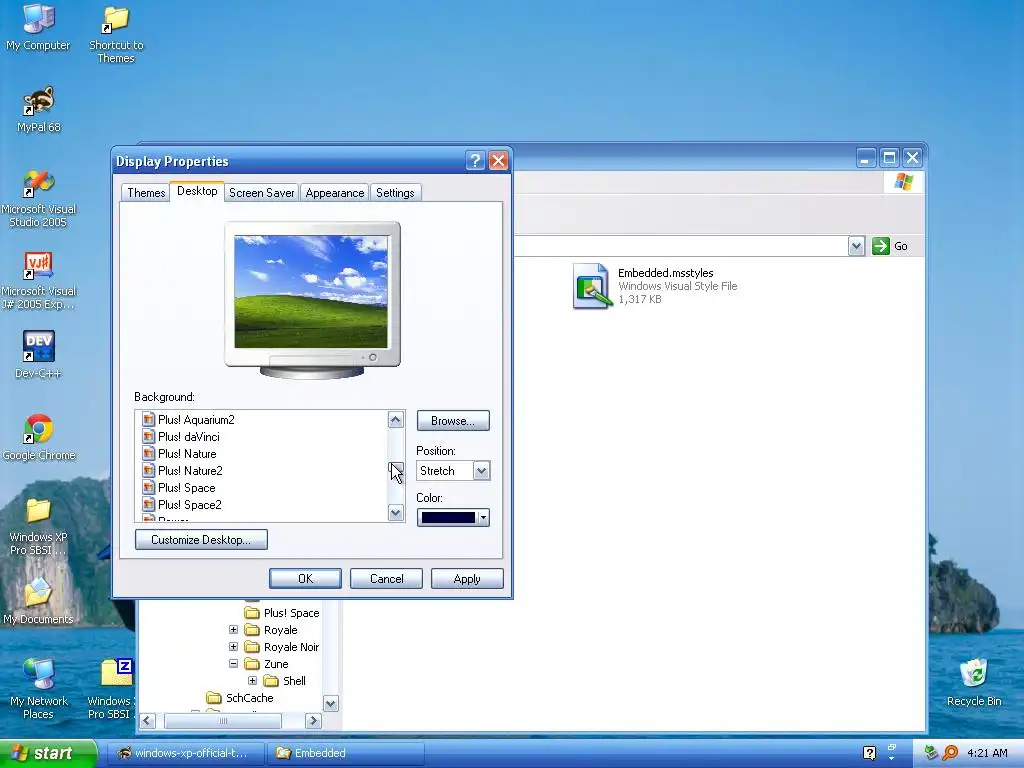Switch to the Settings tab
The image size is (1024, 768).
pos(395,193)
